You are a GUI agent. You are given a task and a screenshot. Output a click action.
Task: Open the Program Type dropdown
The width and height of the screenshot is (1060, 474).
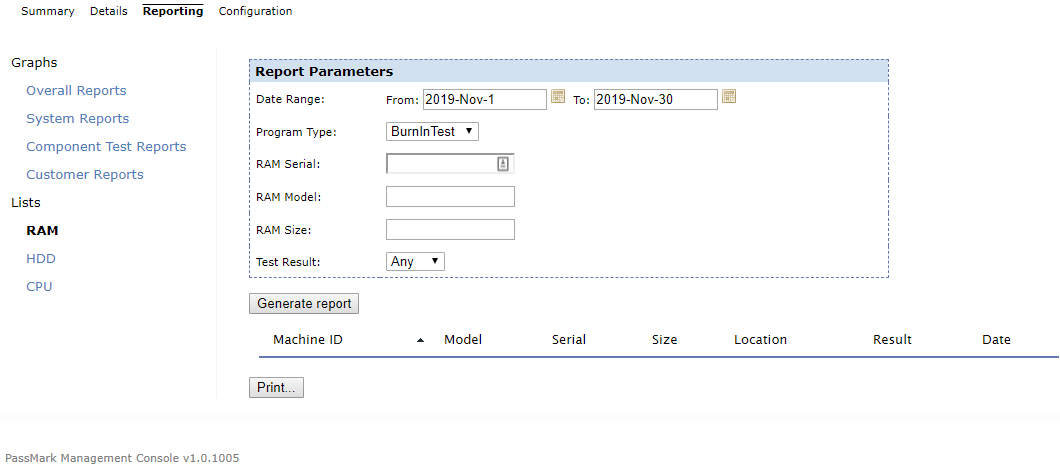point(432,131)
